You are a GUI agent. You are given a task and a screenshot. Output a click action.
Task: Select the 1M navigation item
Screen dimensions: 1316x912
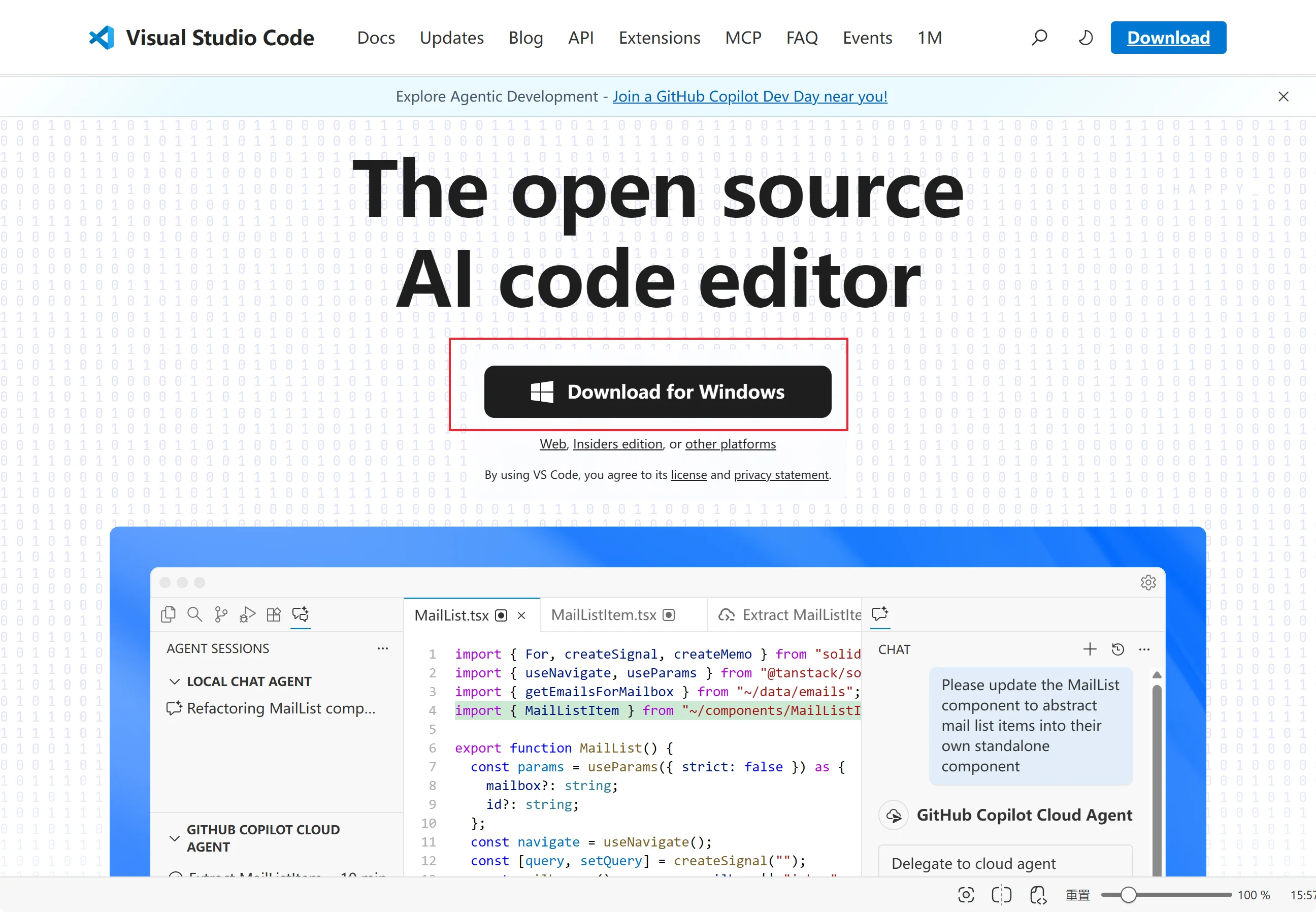(x=929, y=38)
